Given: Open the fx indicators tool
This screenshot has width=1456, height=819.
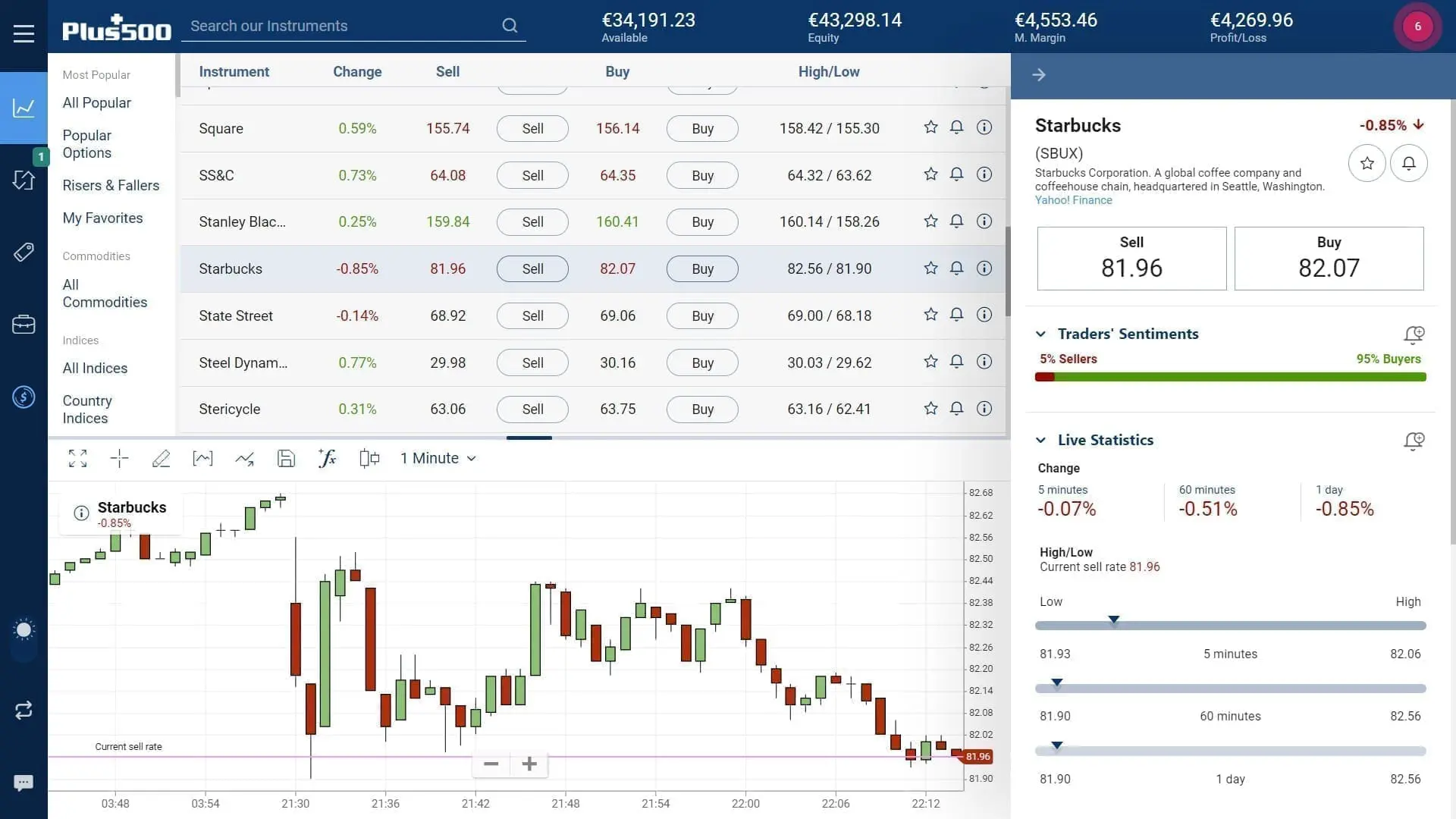Looking at the screenshot, I should click(x=327, y=458).
